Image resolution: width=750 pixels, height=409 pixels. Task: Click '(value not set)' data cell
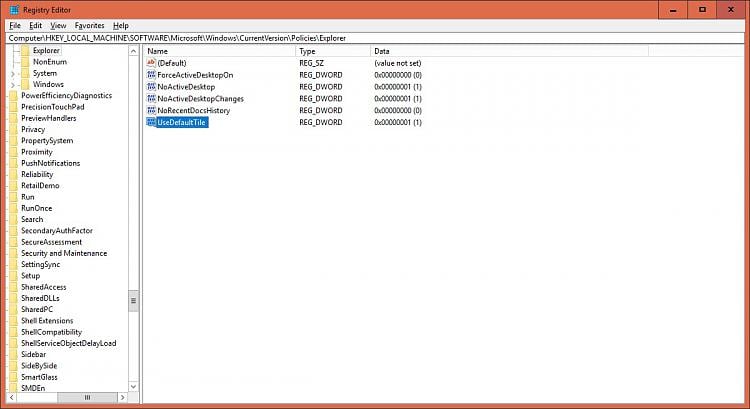coord(397,63)
